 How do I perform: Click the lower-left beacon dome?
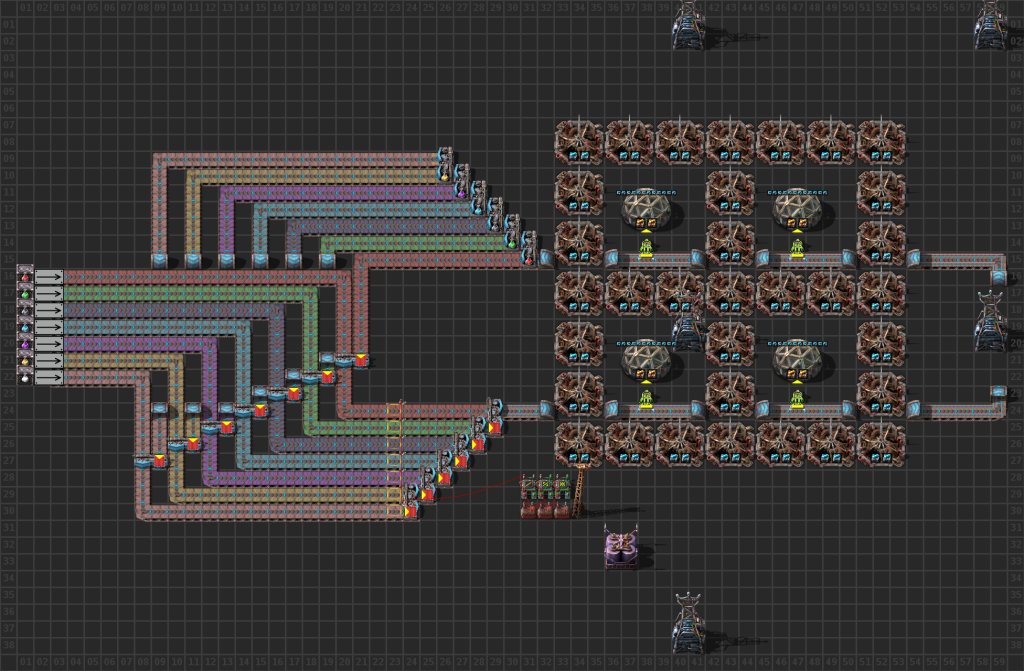click(646, 361)
